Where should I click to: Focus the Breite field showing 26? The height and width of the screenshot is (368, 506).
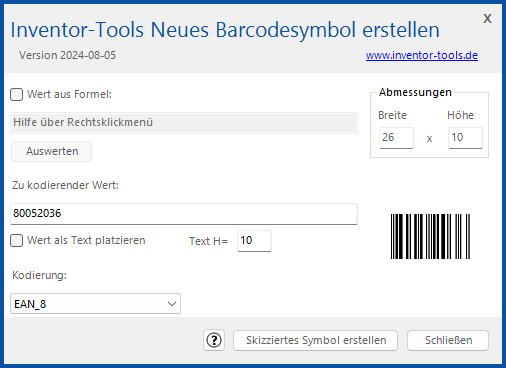point(396,138)
